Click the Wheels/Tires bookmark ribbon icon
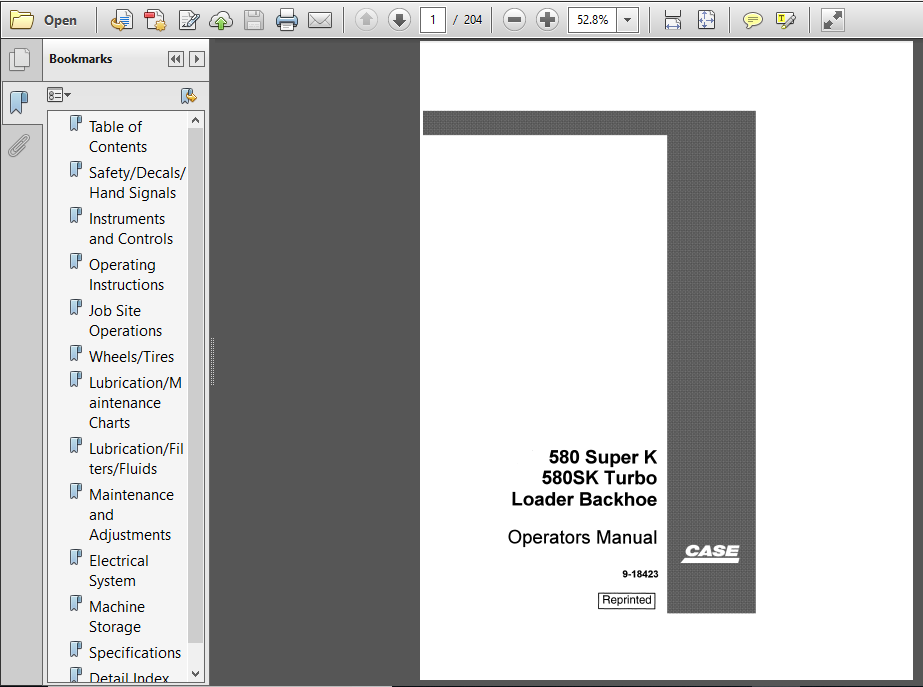The width and height of the screenshot is (923, 687). [75, 353]
